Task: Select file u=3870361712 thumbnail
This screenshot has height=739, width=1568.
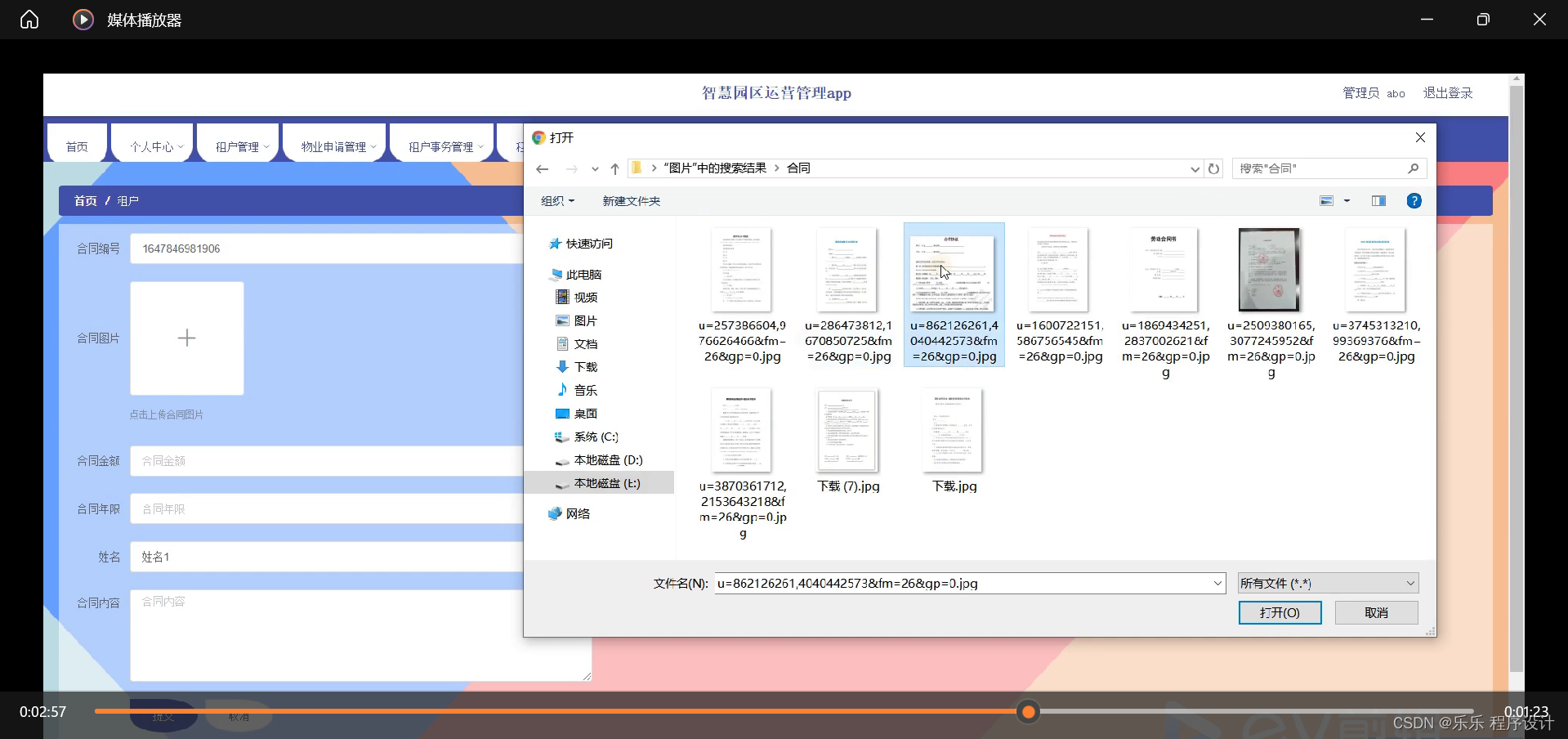Action: tap(742, 430)
